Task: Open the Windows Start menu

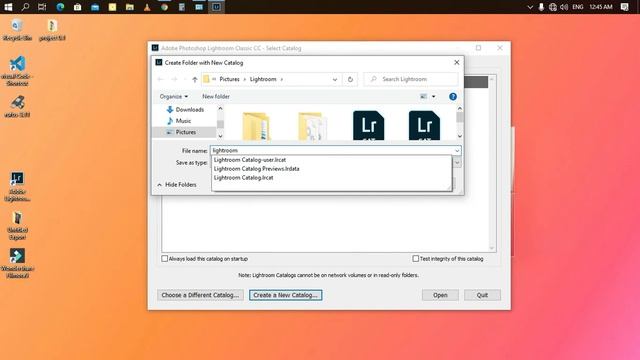Action: [8, 7]
